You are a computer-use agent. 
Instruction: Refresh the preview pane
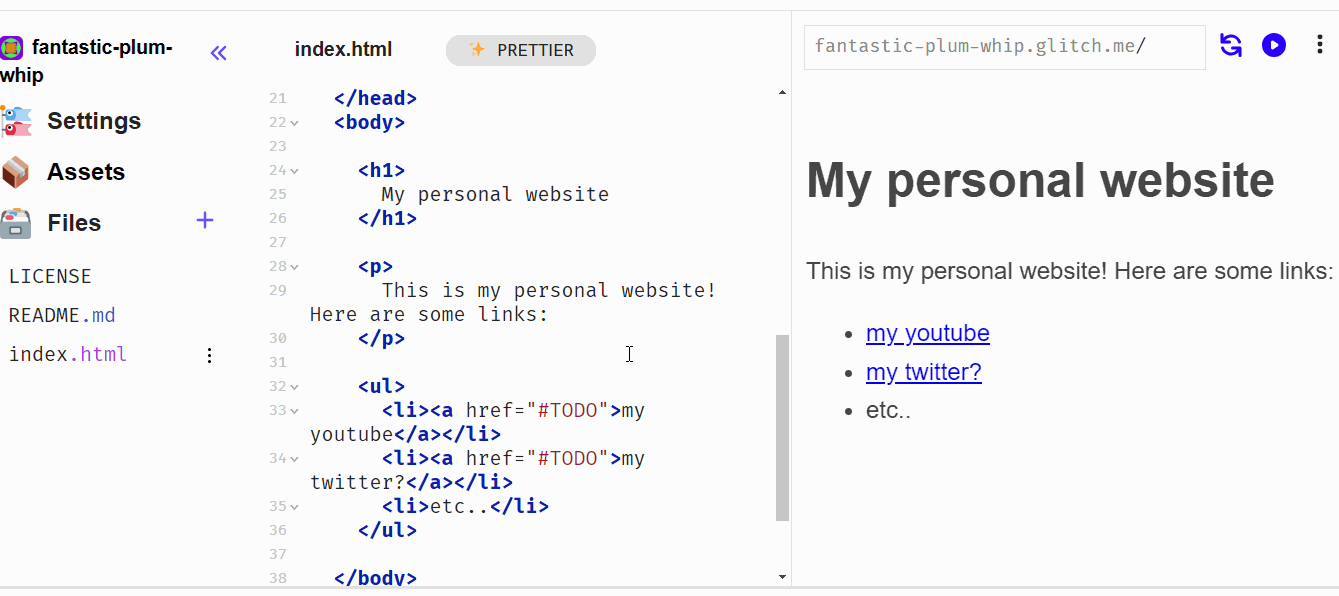1231,45
